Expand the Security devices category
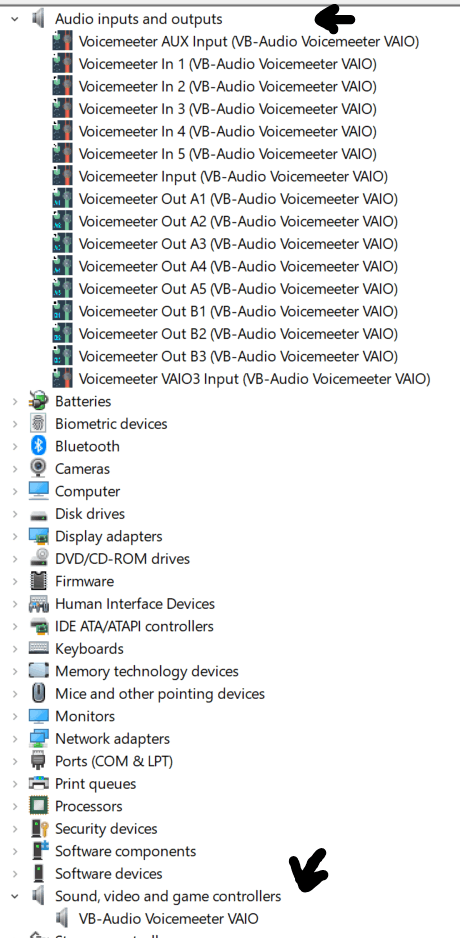 [x=14, y=829]
